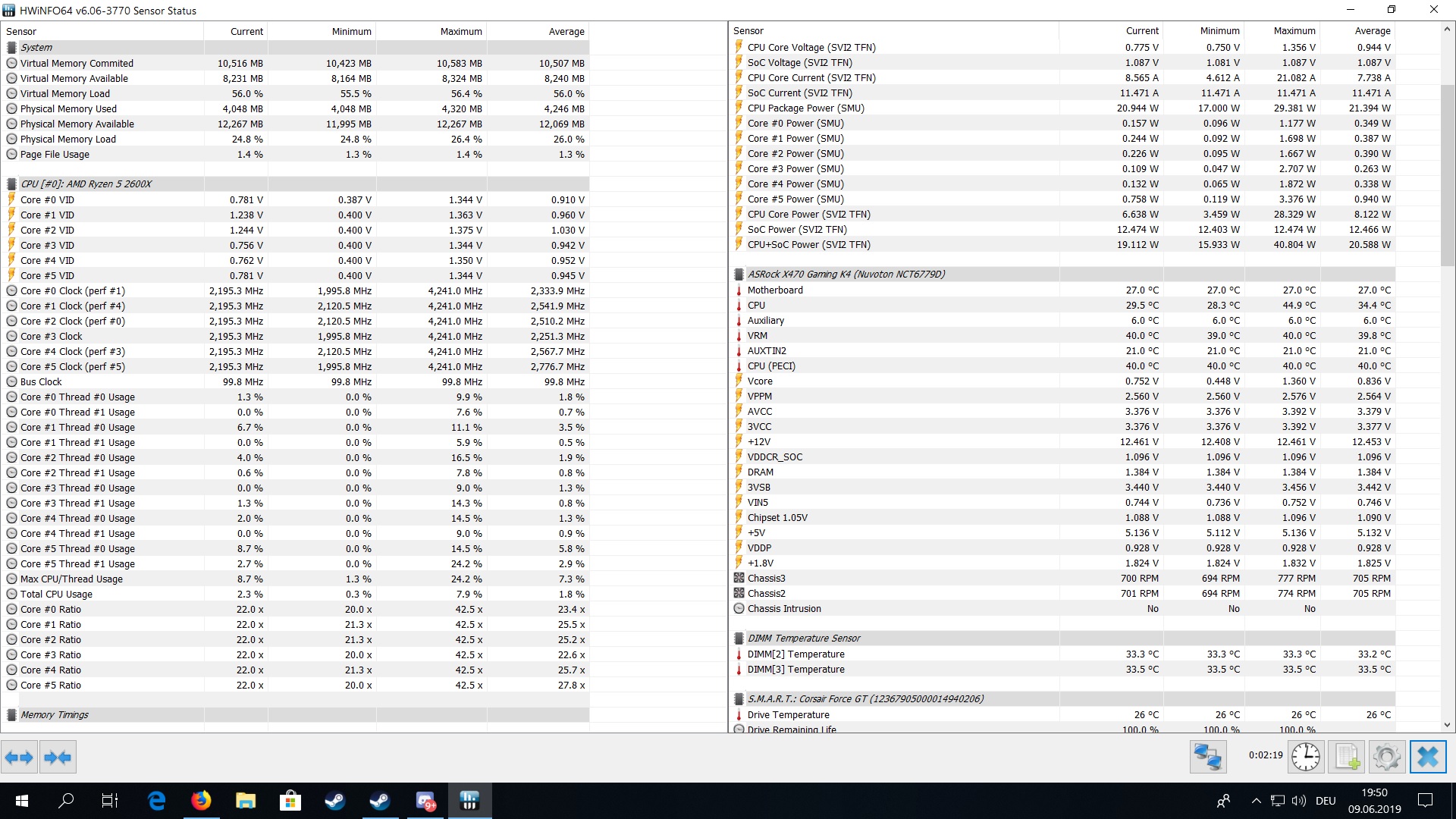Viewport: 1456px width, 819px height.
Task: Launch Firefox from the taskbar
Action: click(x=201, y=801)
